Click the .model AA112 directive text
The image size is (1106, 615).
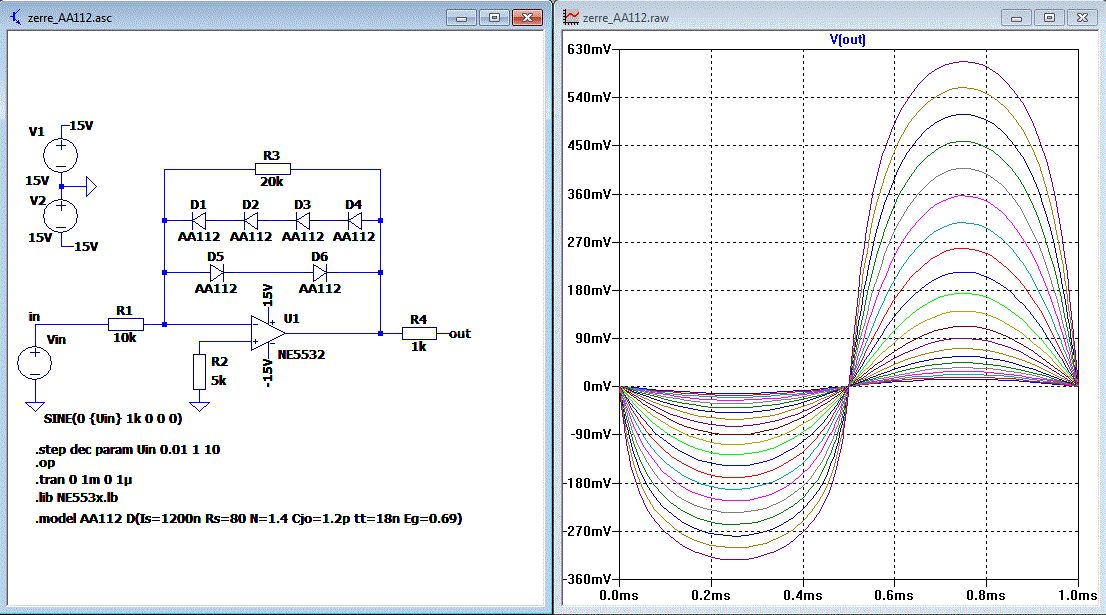[248, 518]
